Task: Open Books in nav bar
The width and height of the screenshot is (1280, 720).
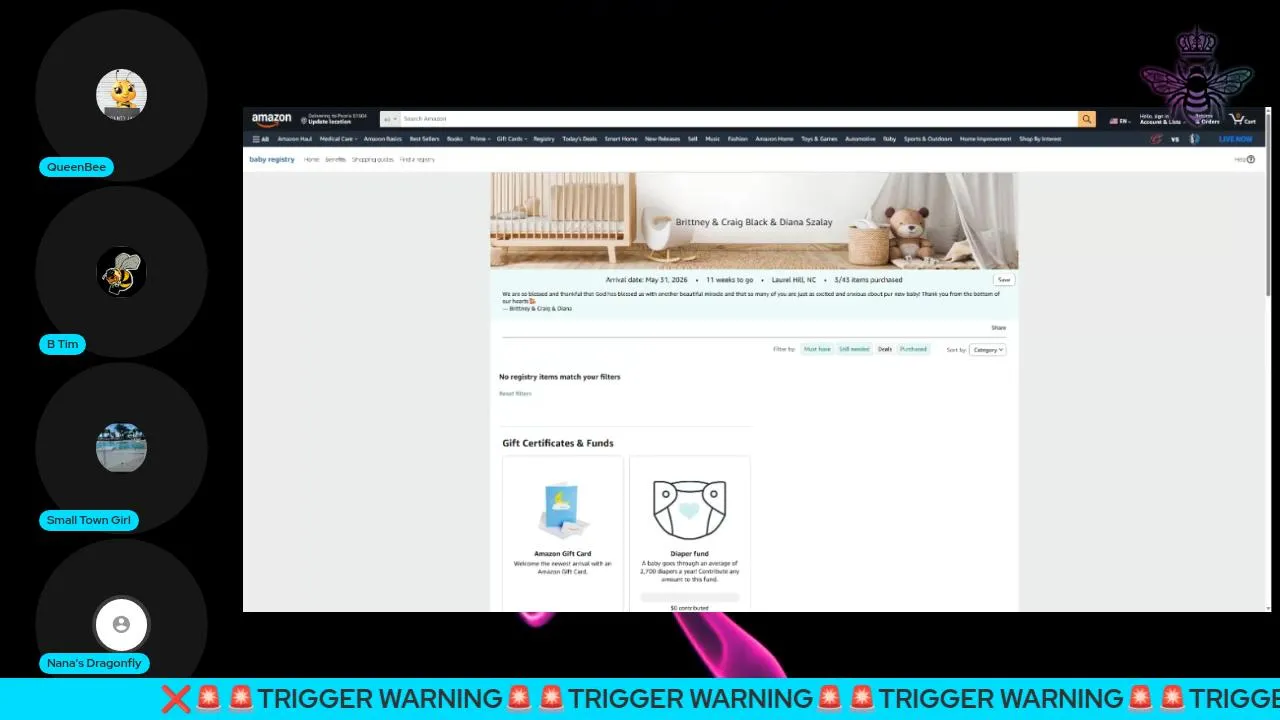Action: pyautogui.click(x=454, y=139)
